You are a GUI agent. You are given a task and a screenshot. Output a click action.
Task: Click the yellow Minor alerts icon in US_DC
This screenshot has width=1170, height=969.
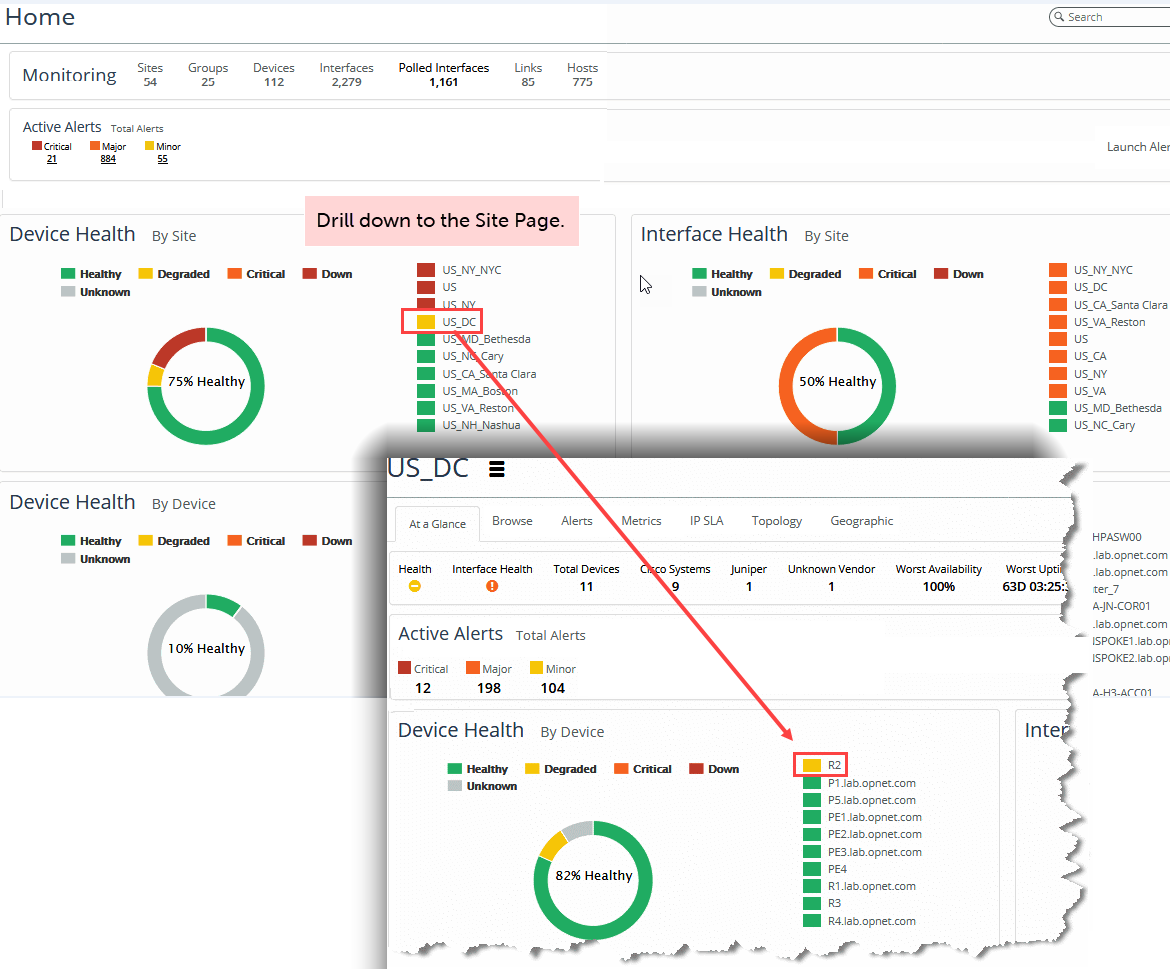[536, 668]
